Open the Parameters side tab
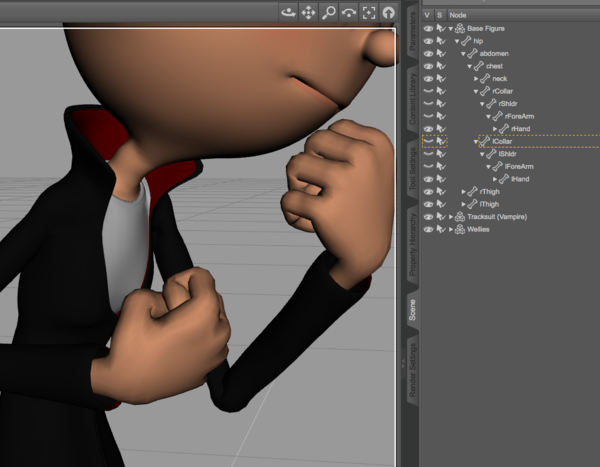Viewport: 600px width, 467px height. pos(412,31)
